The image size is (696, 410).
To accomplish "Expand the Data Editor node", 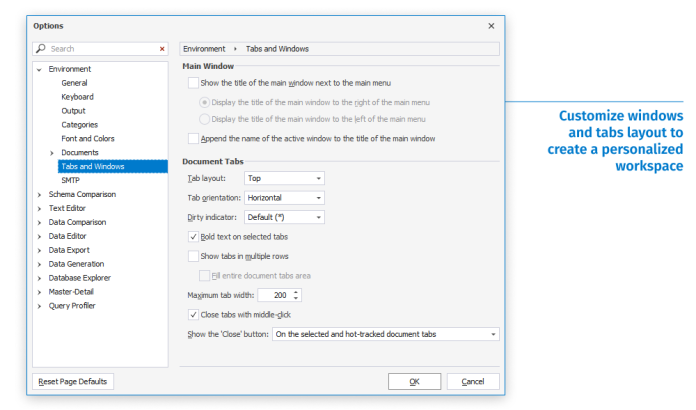I will click(40, 237).
